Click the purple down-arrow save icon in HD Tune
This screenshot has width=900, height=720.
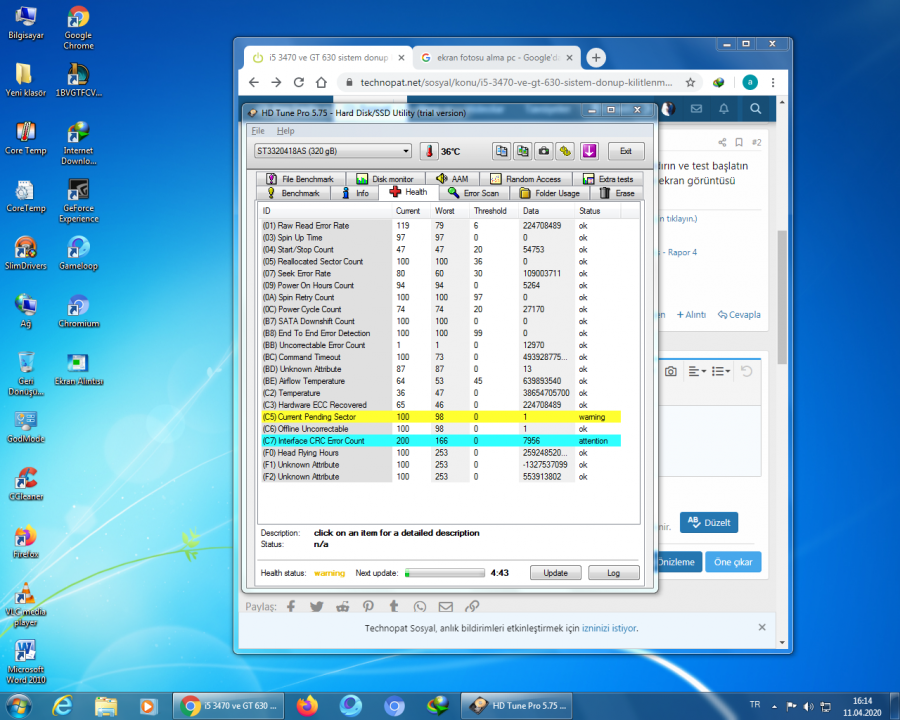589,151
